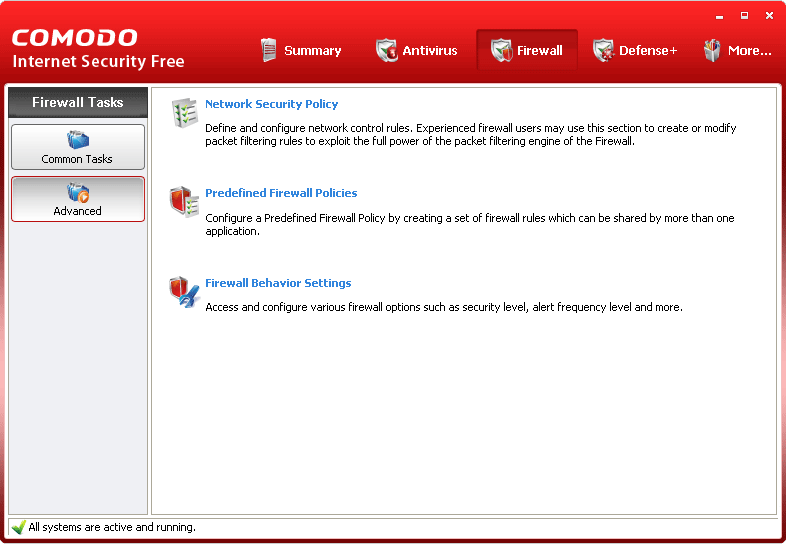The width and height of the screenshot is (786, 544).
Task: Open the Network Security Policy link
Action: 272,104
